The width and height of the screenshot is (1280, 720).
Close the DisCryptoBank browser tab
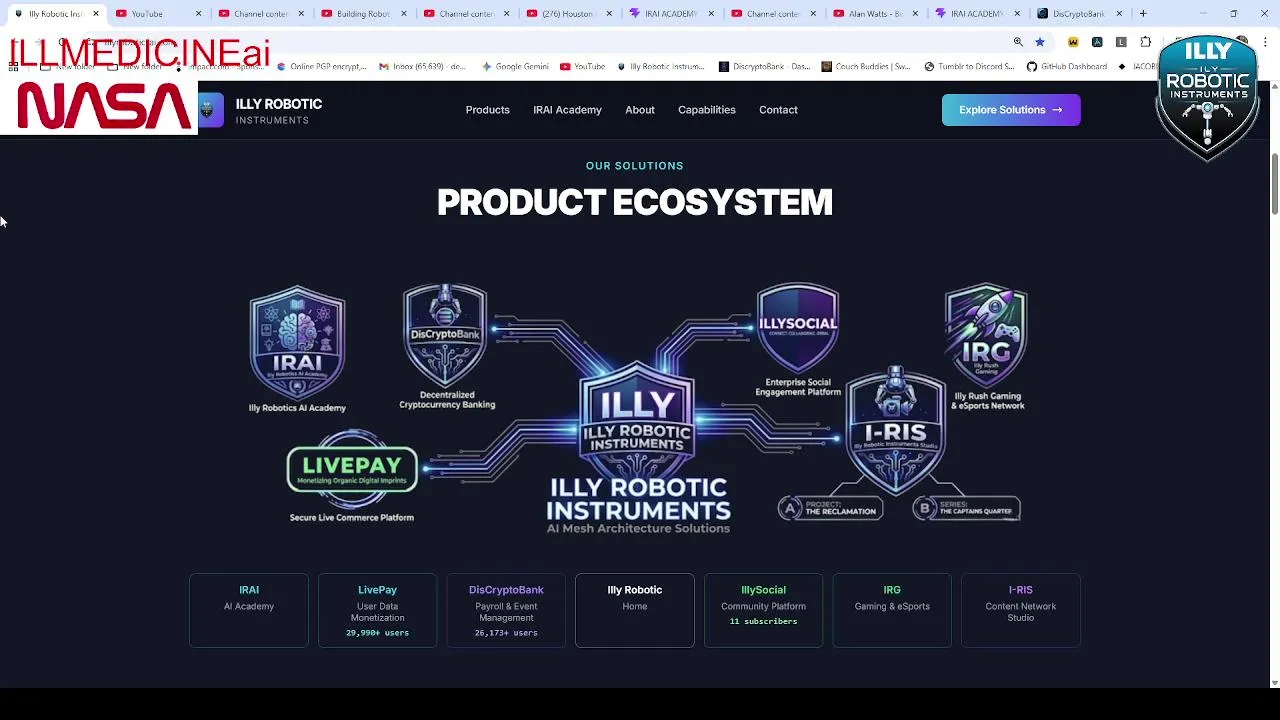pos(1119,14)
